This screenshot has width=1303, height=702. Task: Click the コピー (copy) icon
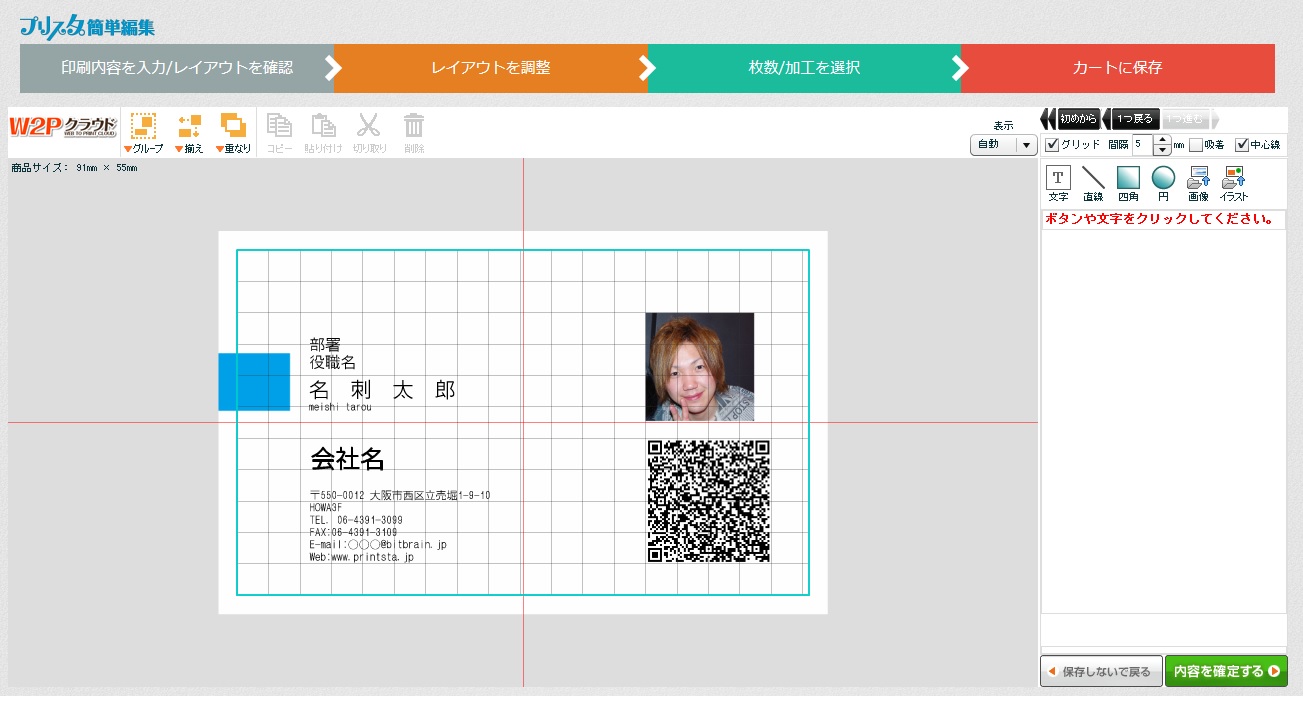coord(280,126)
